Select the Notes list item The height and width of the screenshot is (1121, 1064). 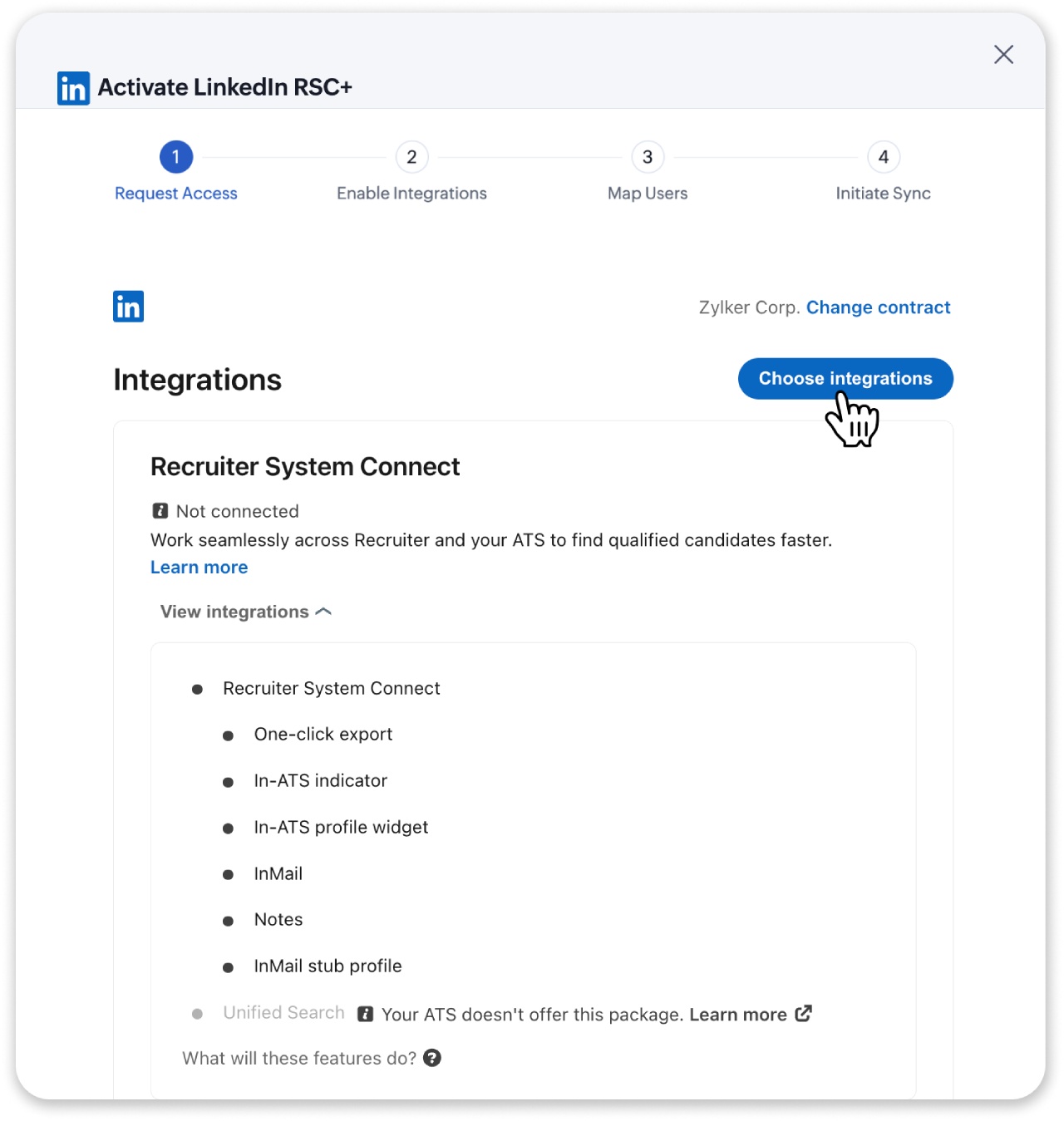(278, 920)
